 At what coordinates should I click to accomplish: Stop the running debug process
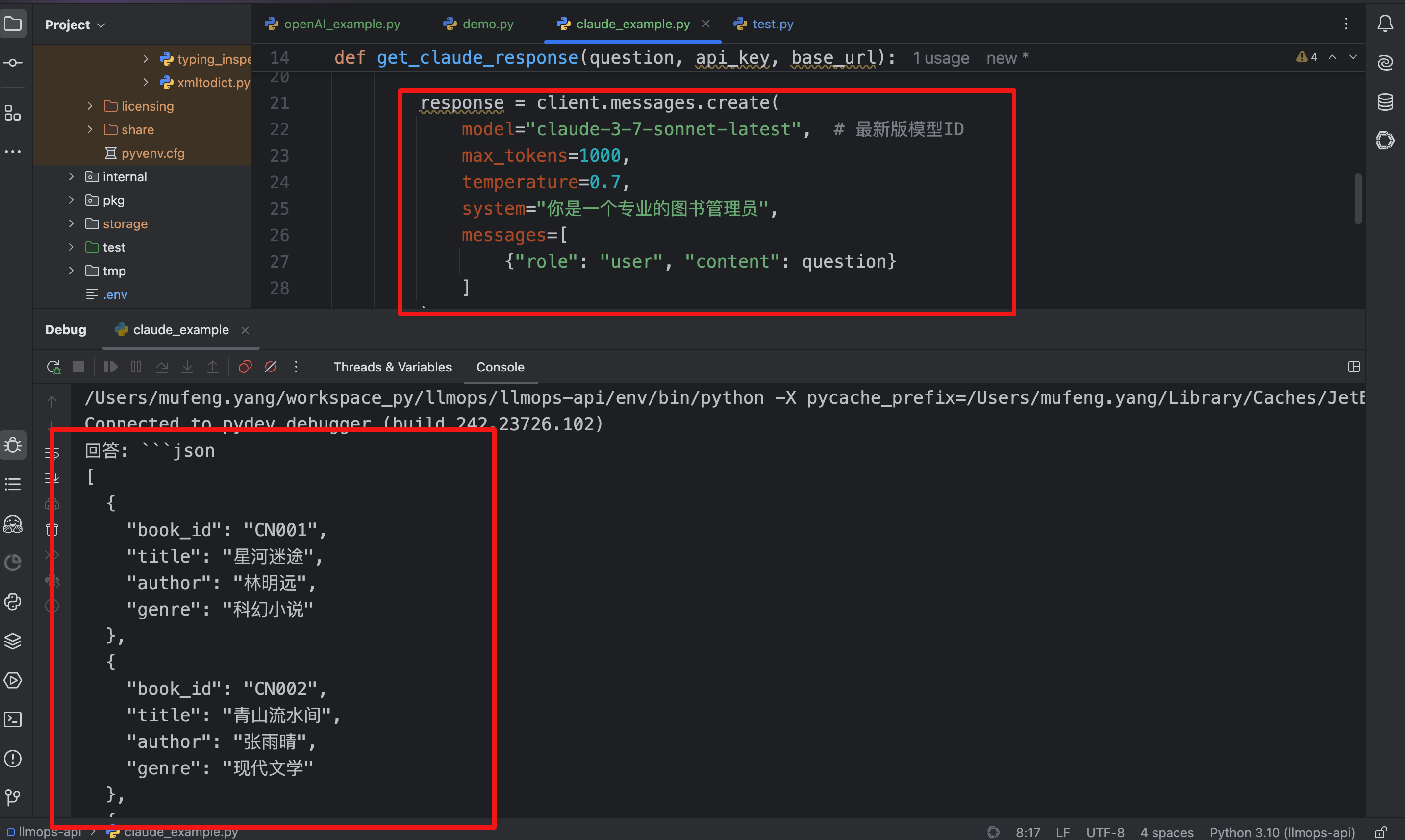tap(79, 366)
